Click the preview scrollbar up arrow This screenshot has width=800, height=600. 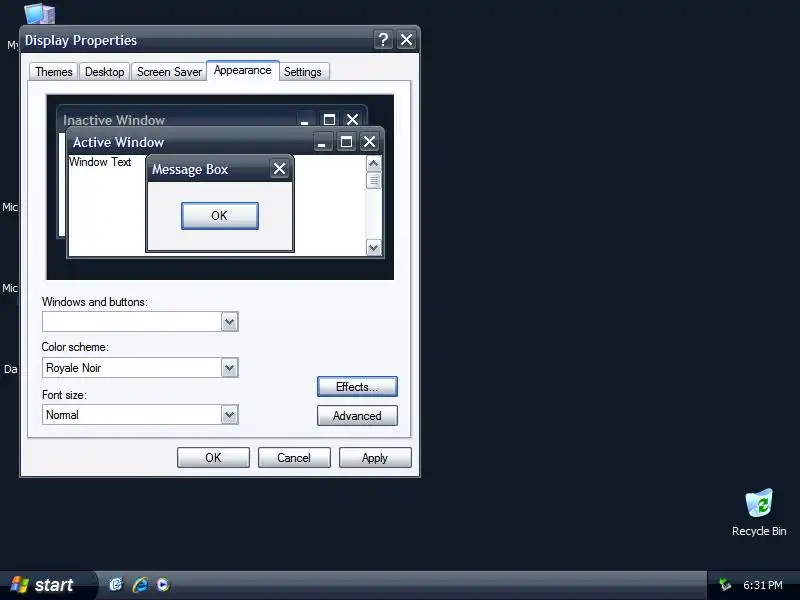[x=373, y=164]
